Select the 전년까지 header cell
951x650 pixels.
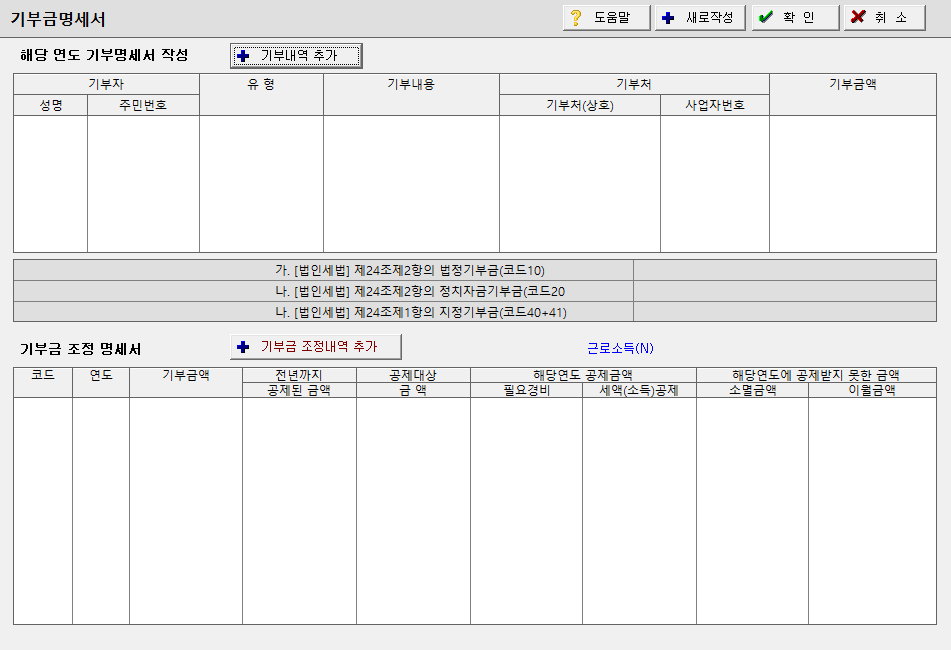tap(299, 375)
